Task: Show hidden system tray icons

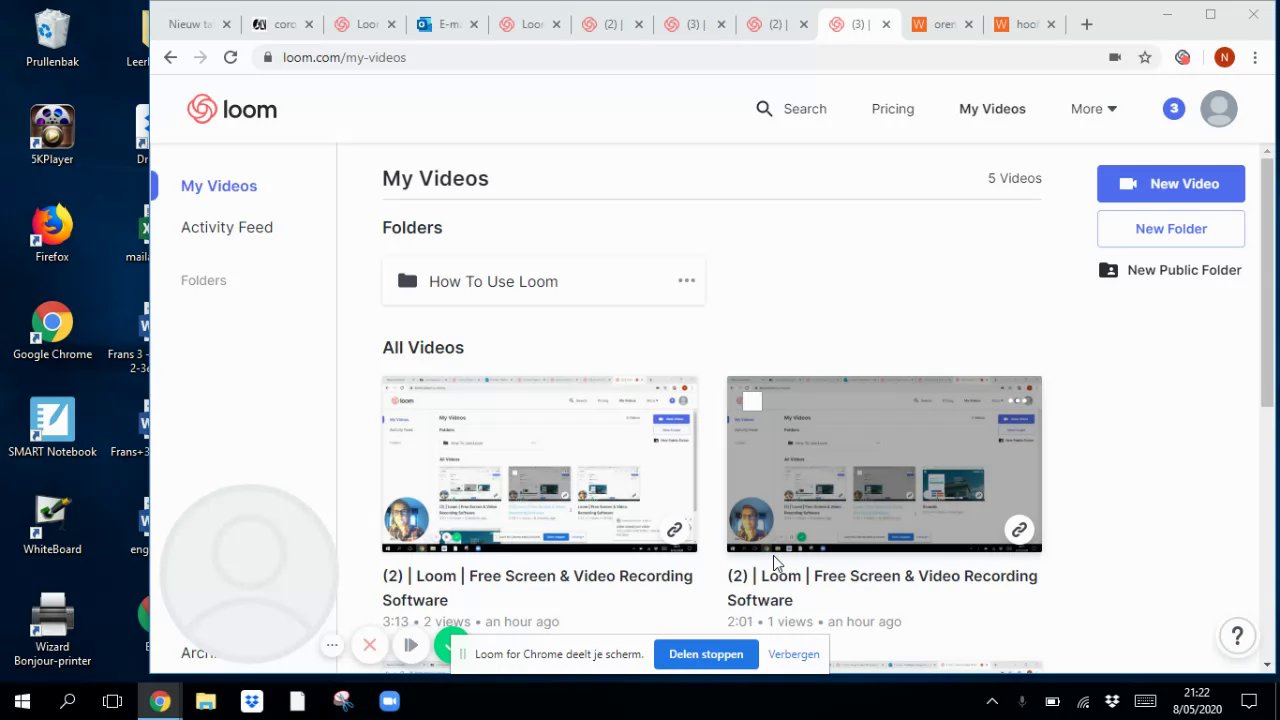Action: pyautogui.click(x=992, y=701)
